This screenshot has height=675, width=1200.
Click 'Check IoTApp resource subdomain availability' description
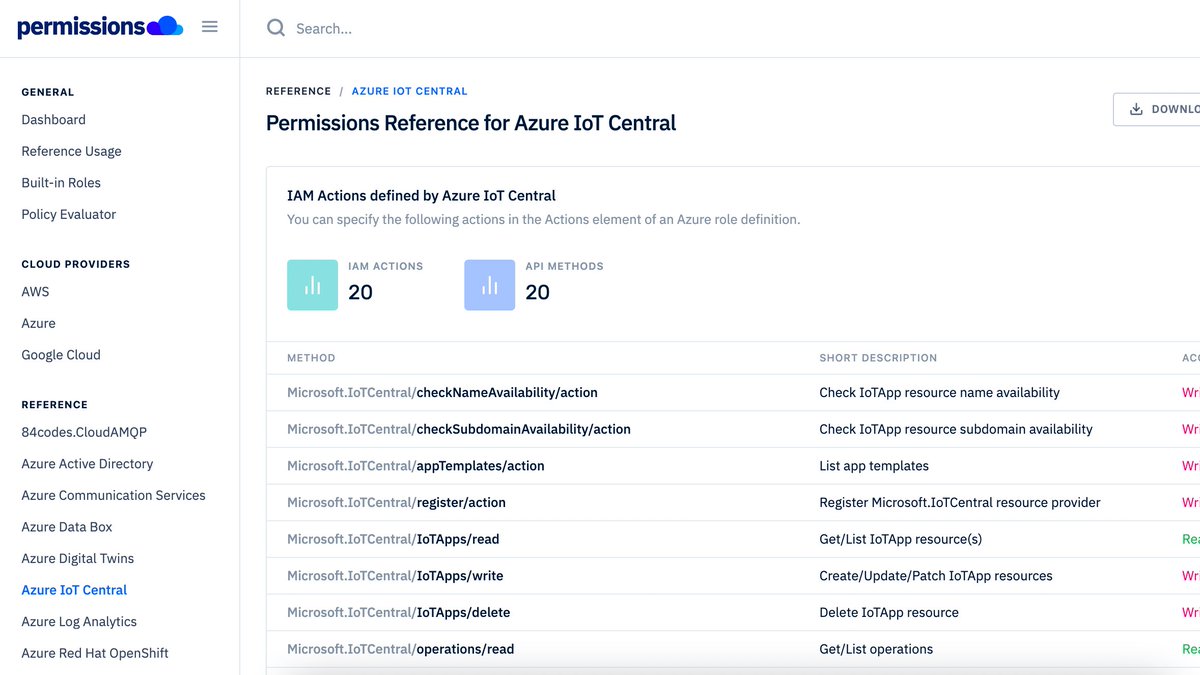coord(956,429)
